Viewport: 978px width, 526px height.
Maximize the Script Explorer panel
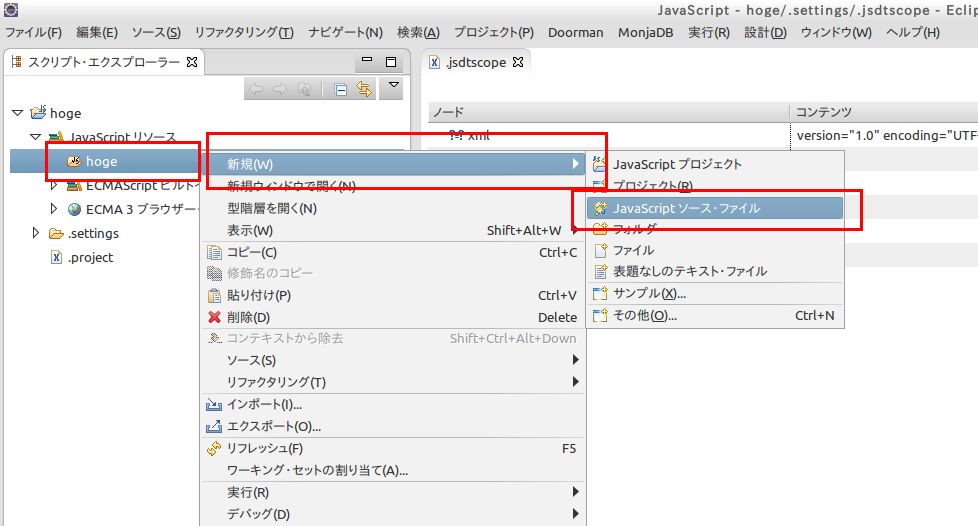[391, 62]
